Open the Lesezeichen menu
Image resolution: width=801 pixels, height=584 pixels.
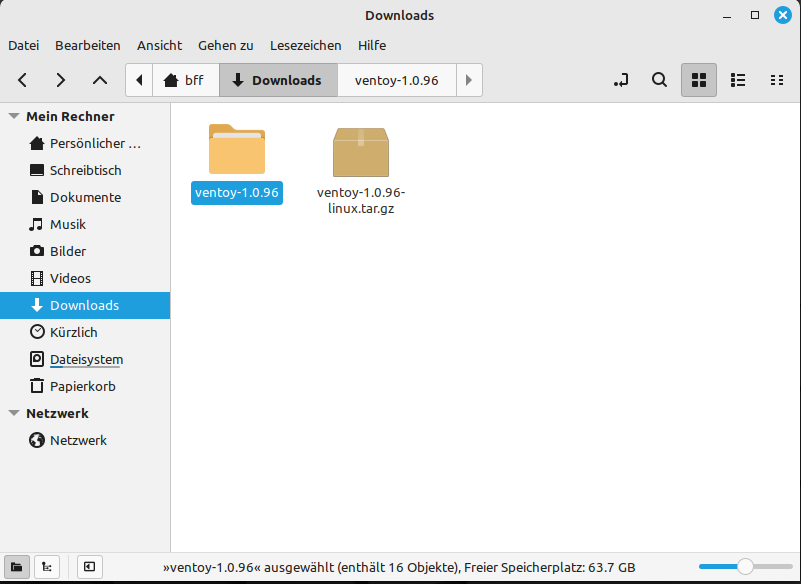305,45
